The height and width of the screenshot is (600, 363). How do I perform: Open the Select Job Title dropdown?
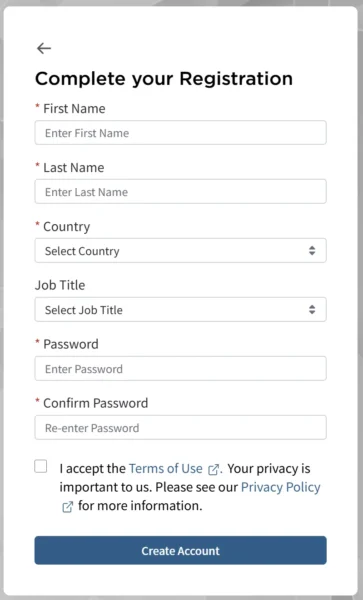click(181, 310)
